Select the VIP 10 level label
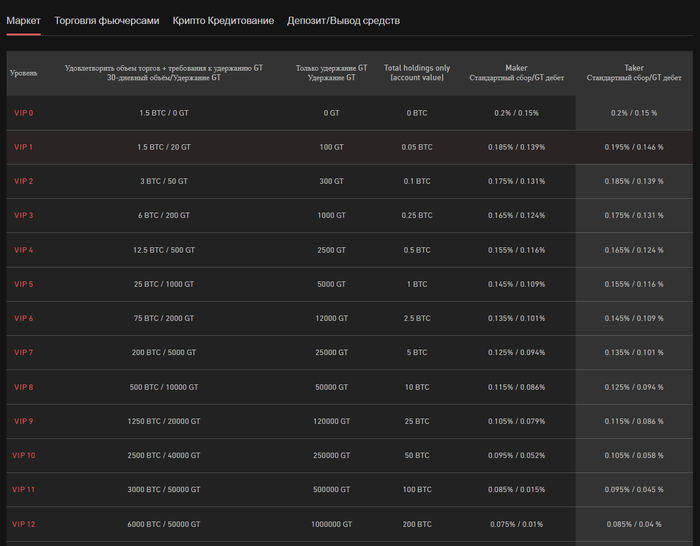This screenshot has width=700, height=546. [25, 456]
